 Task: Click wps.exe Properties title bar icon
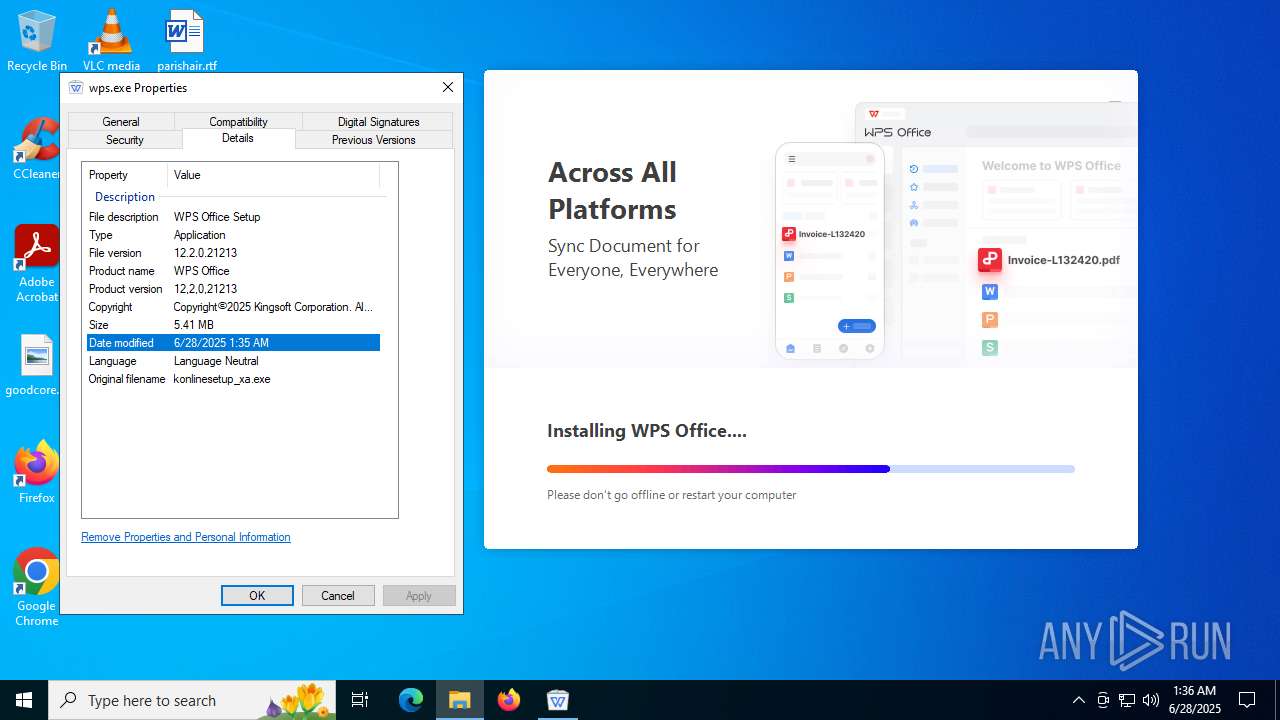click(76, 87)
